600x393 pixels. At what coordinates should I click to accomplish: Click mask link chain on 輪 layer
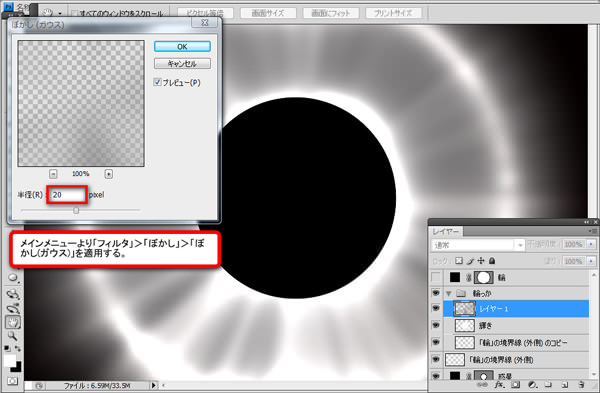[x=469, y=277]
